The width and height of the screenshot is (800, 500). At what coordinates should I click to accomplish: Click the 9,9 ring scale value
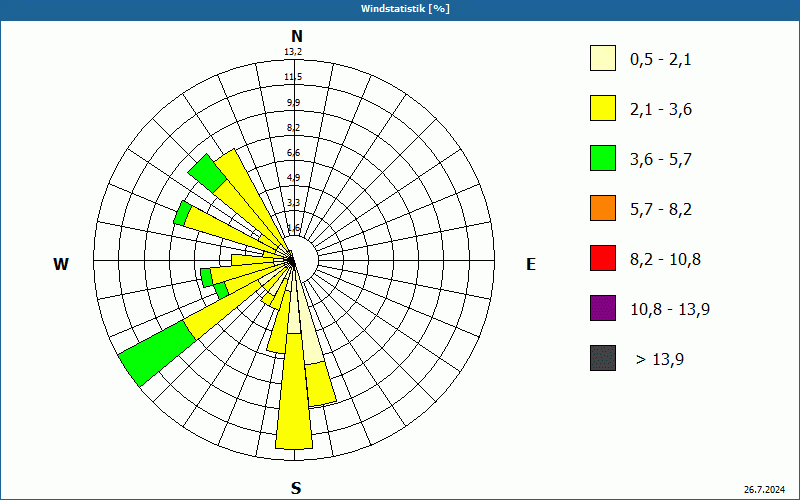(x=293, y=103)
